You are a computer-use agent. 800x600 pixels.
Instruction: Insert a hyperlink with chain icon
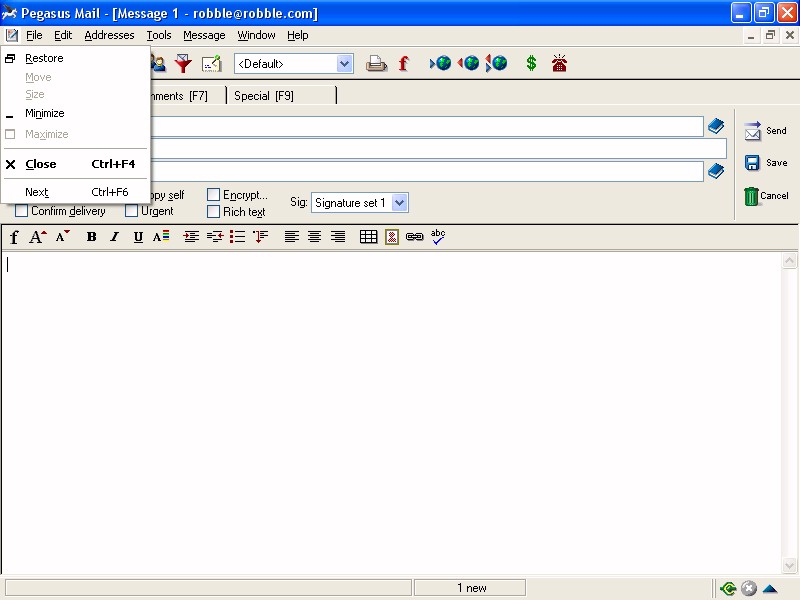[x=414, y=237]
